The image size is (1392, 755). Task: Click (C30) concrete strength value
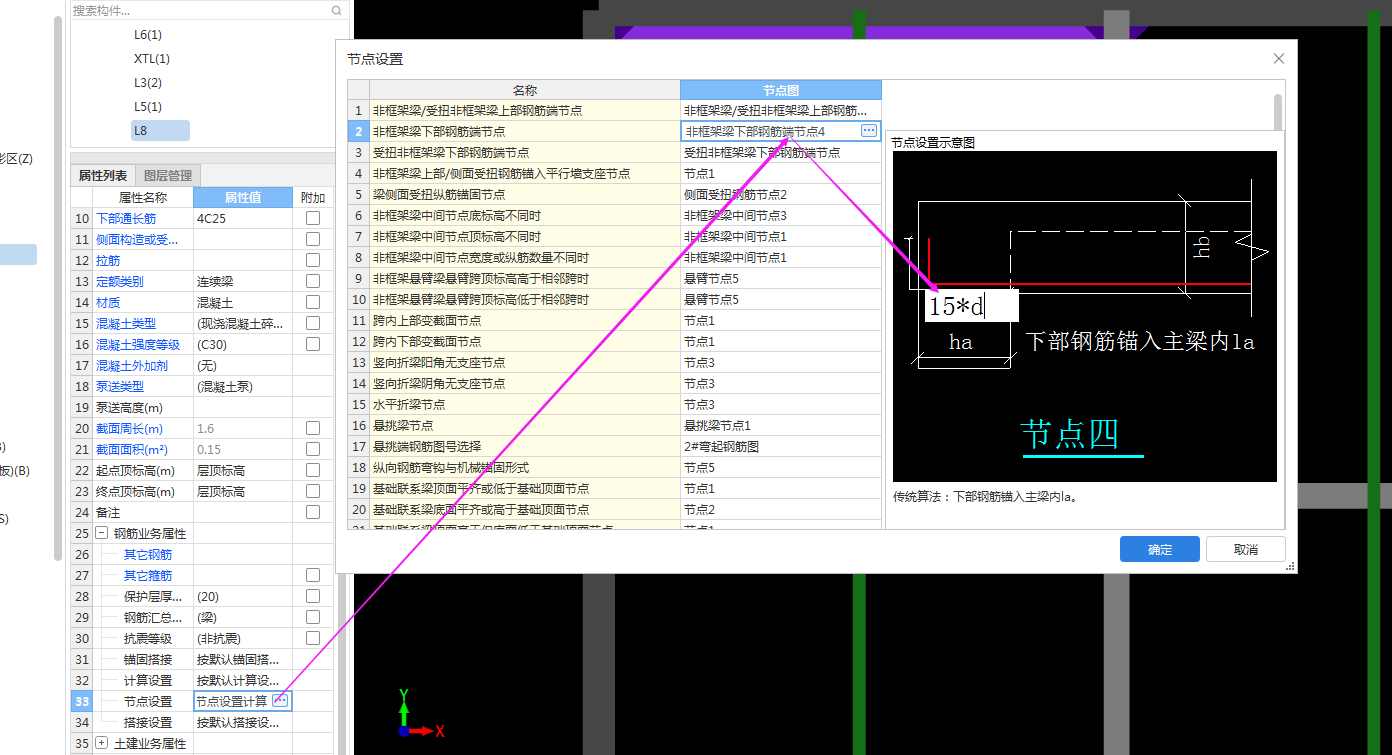click(x=243, y=344)
